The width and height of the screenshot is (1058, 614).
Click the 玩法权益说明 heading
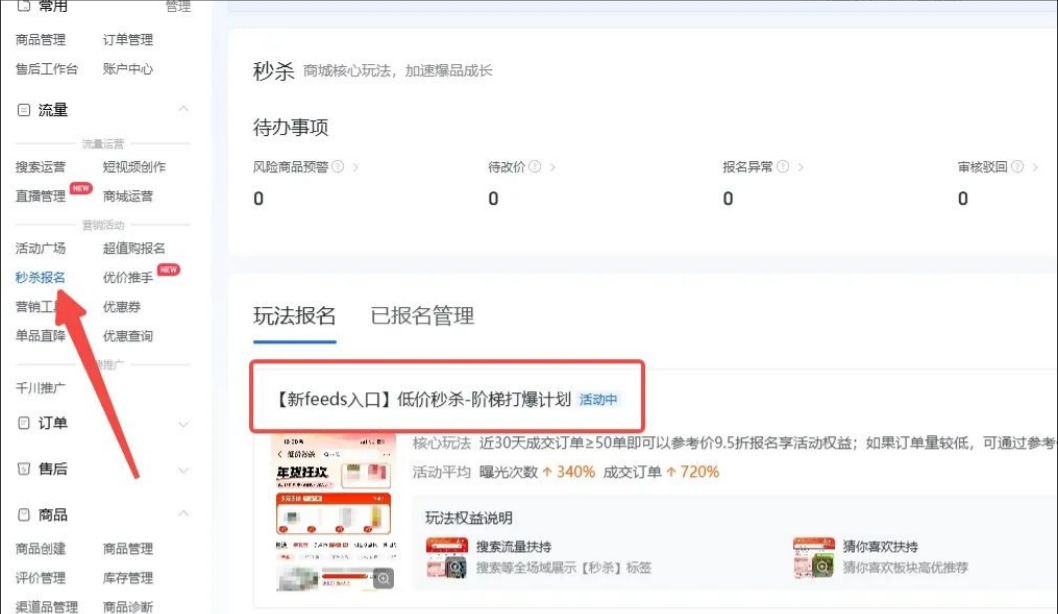click(468, 518)
